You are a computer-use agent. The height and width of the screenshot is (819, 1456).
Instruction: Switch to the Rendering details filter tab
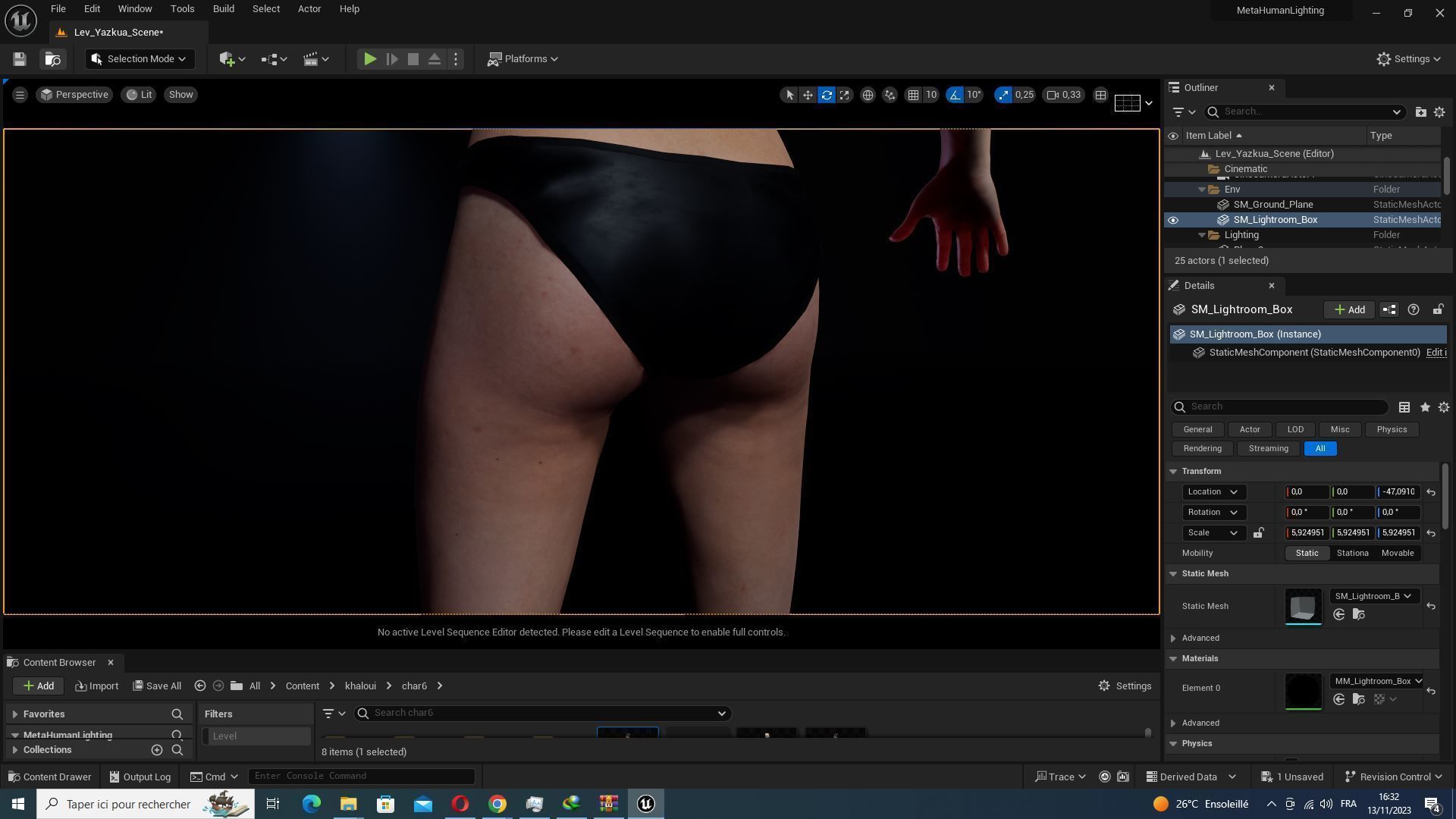click(1202, 449)
